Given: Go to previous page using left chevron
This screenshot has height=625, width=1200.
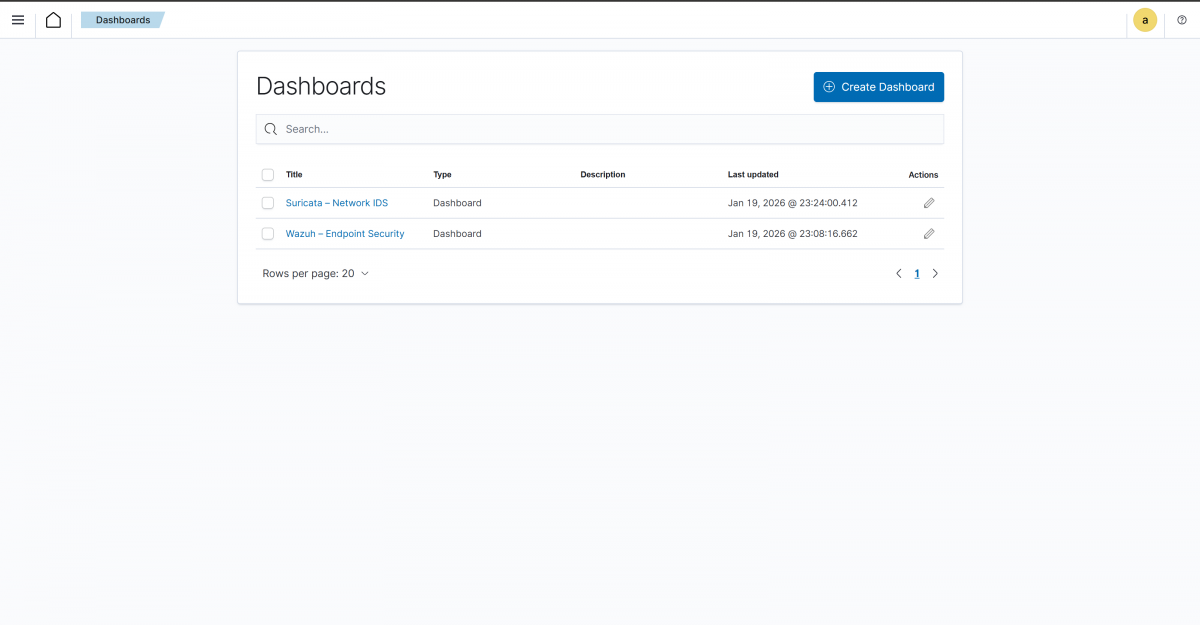Looking at the screenshot, I should click(x=898, y=272).
